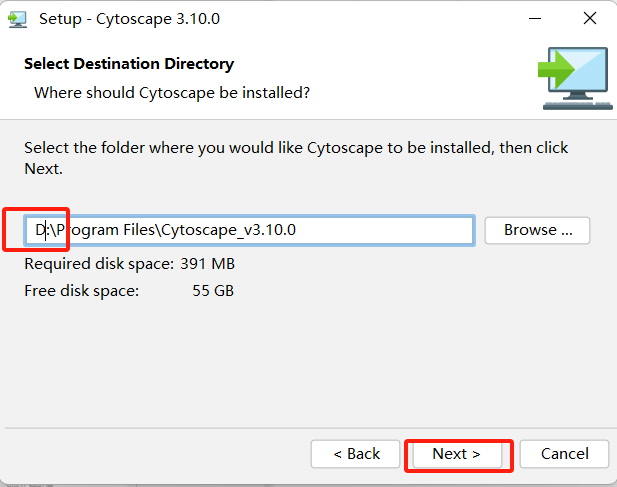Open the Browse folder dialog

[537, 230]
